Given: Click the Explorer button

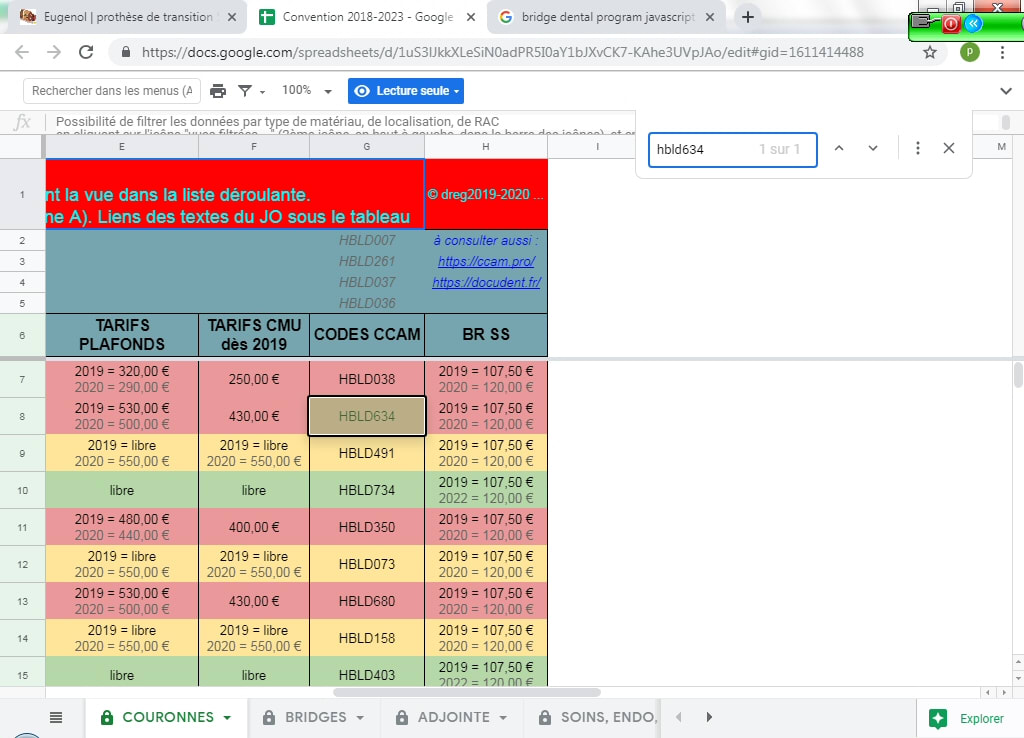Looking at the screenshot, I should tap(969, 718).
